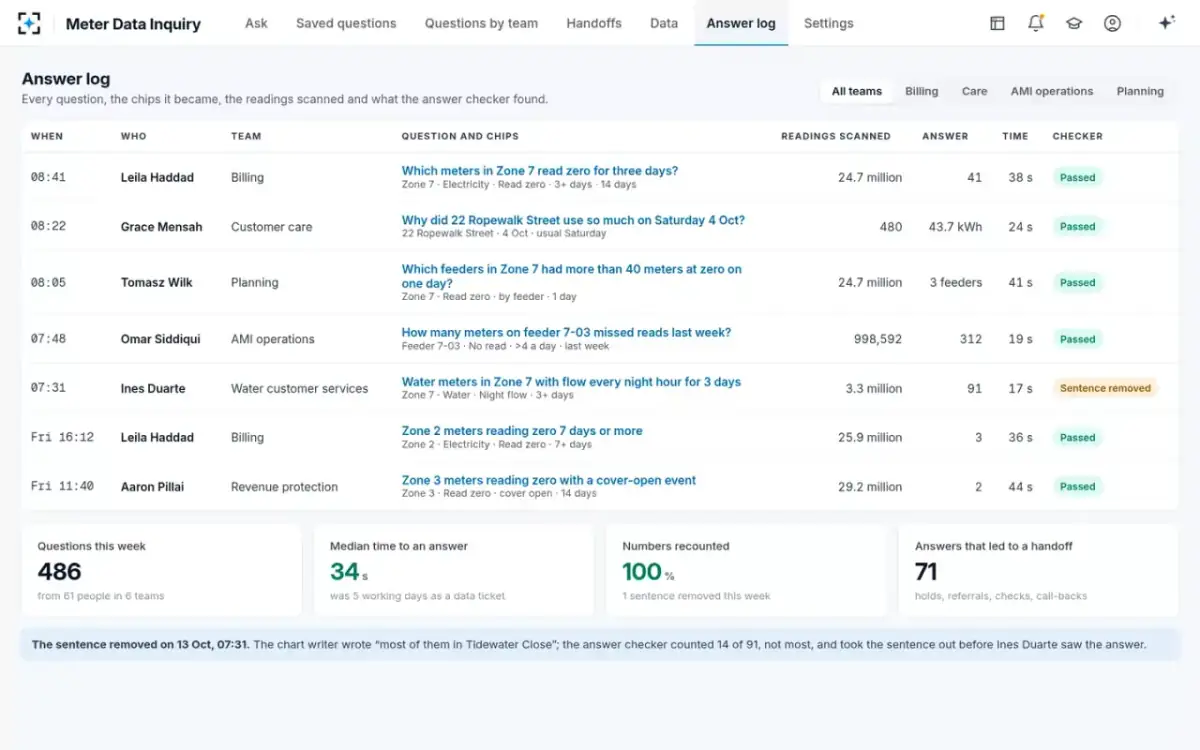Click the Passed badge for Aaron Pillai's row
Image resolution: width=1200 pixels, height=750 pixels.
(1077, 487)
